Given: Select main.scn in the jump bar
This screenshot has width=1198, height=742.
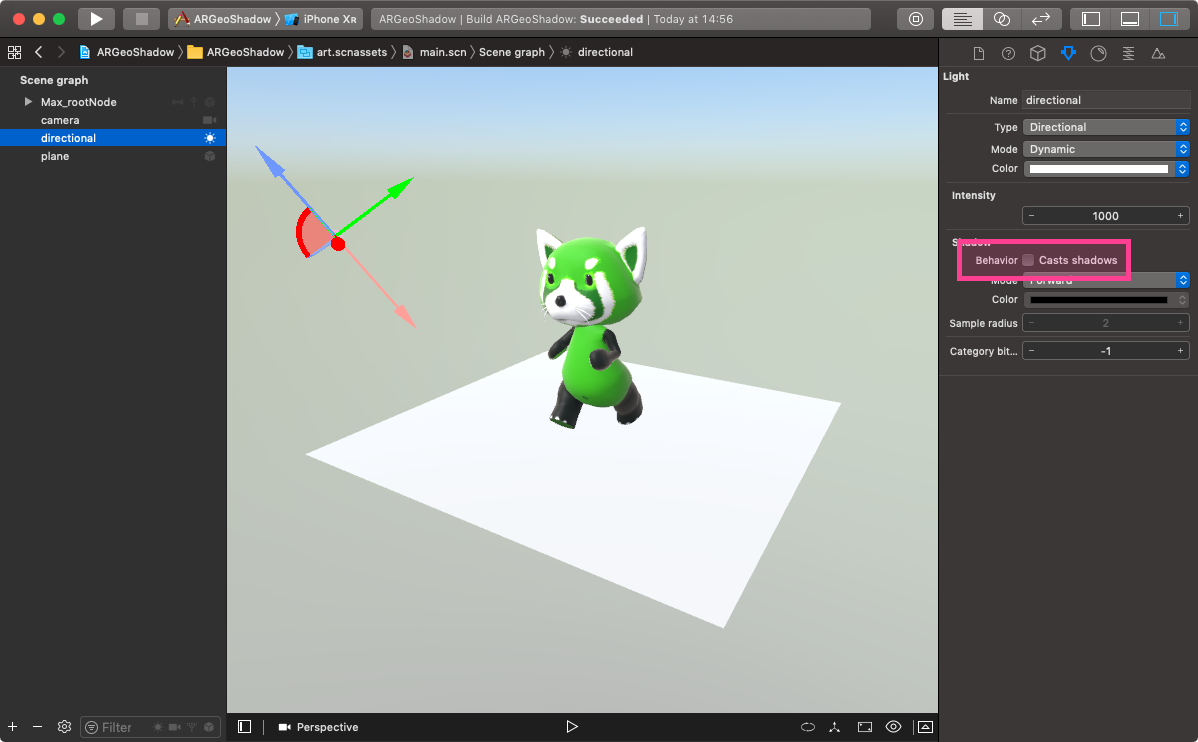Looking at the screenshot, I should pyautogui.click(x=434, y=52).
